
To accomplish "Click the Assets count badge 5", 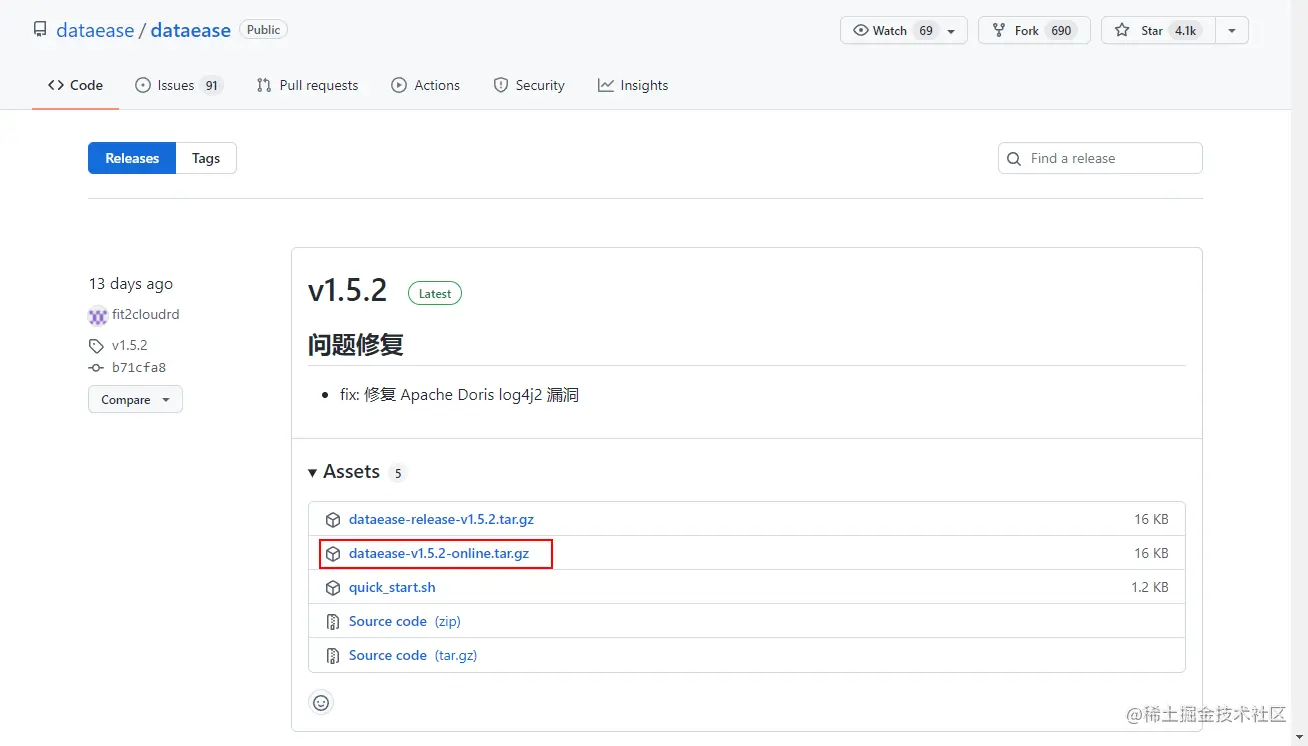I will [397, 473].
